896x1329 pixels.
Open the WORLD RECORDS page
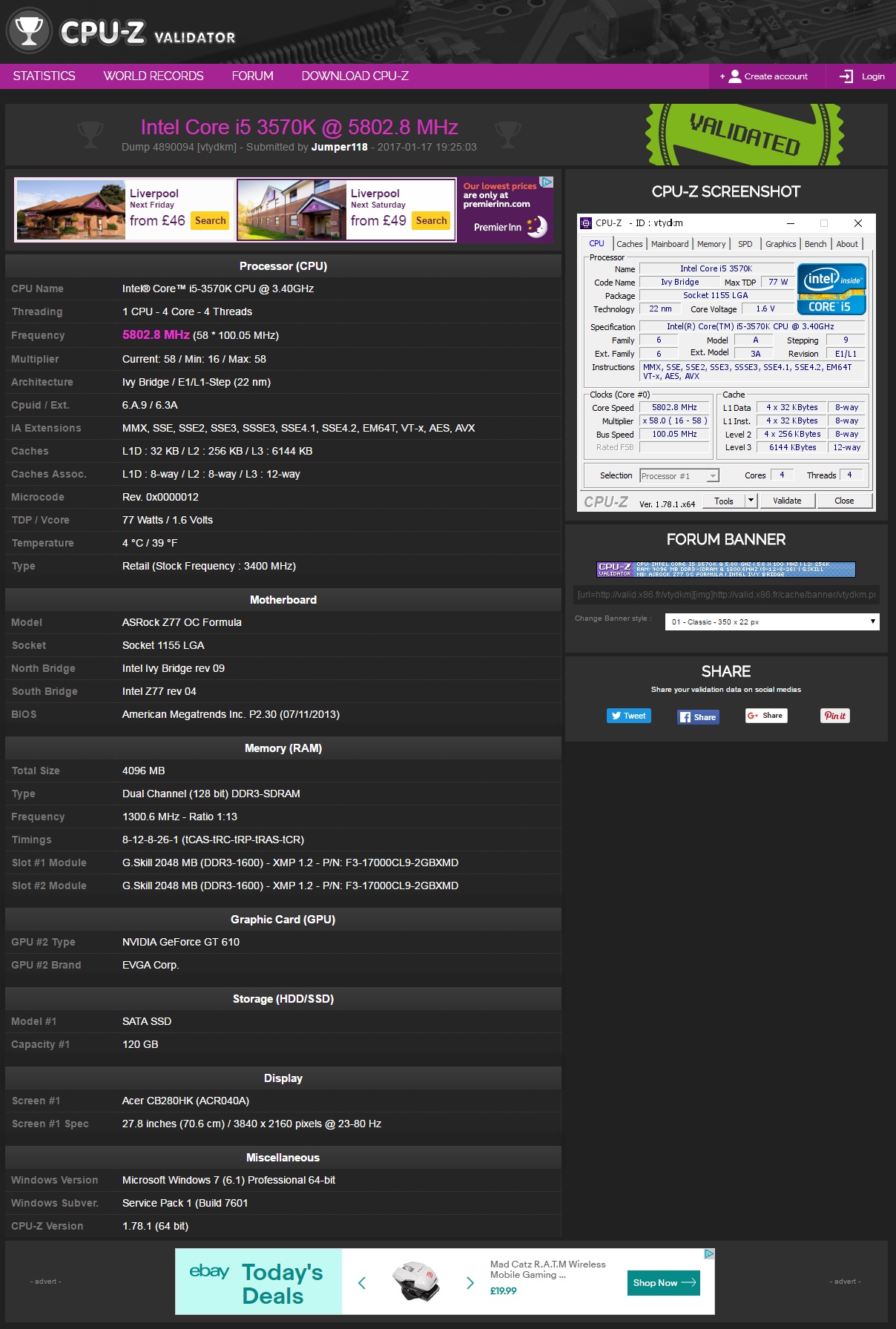154,76
